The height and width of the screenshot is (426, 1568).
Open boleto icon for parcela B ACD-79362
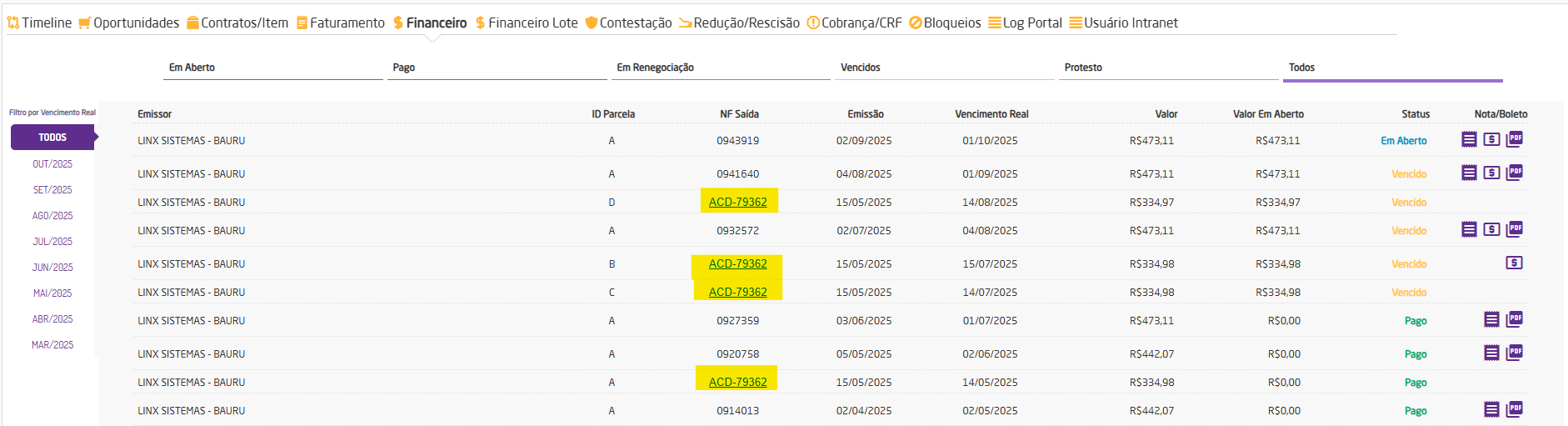(1514, 263)
